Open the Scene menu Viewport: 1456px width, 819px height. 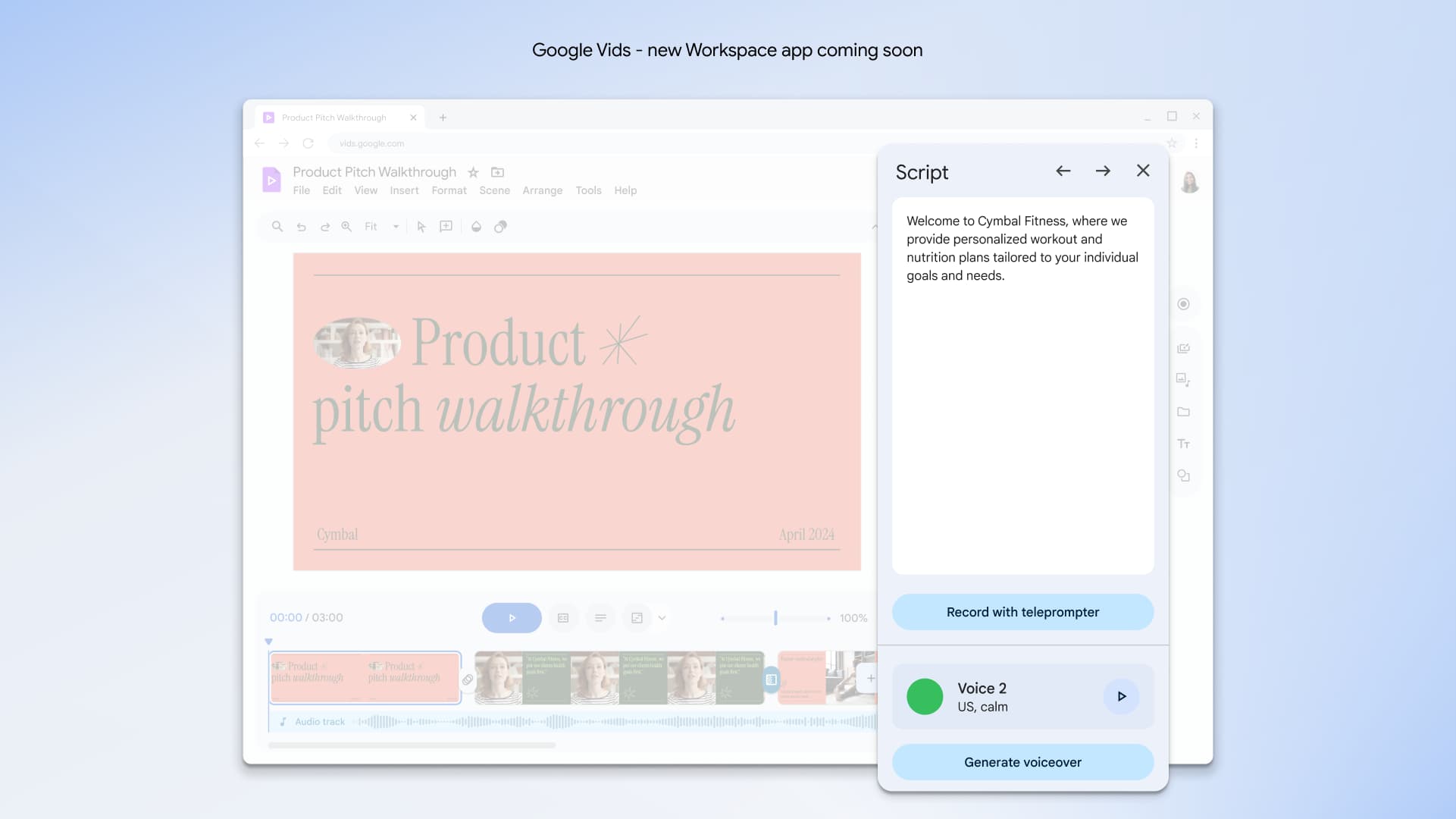[494, 190]
